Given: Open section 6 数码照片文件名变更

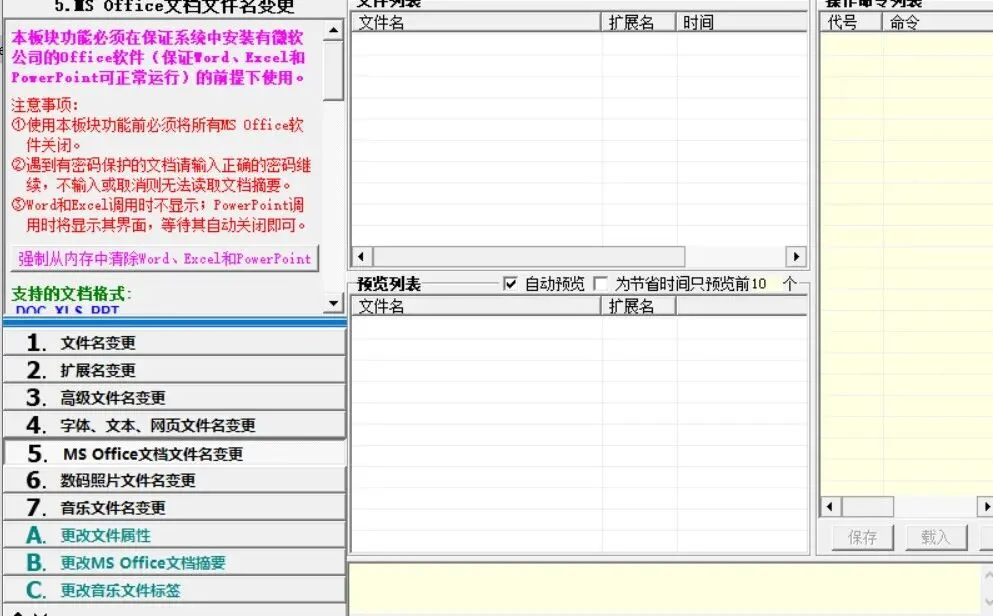Looking at the screenshot, I should [174, 480].
